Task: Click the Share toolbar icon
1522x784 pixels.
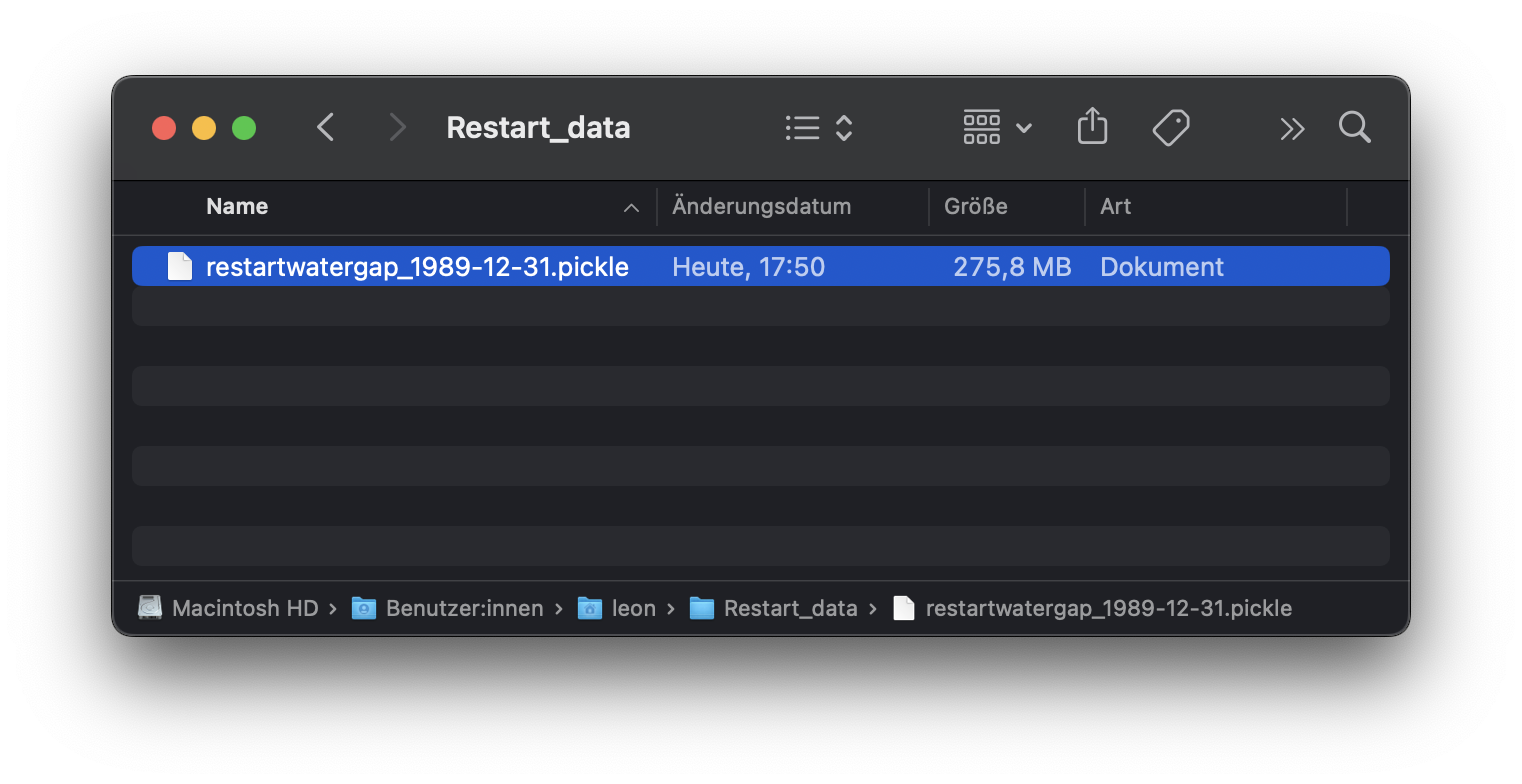Action: pos(1092,128)
